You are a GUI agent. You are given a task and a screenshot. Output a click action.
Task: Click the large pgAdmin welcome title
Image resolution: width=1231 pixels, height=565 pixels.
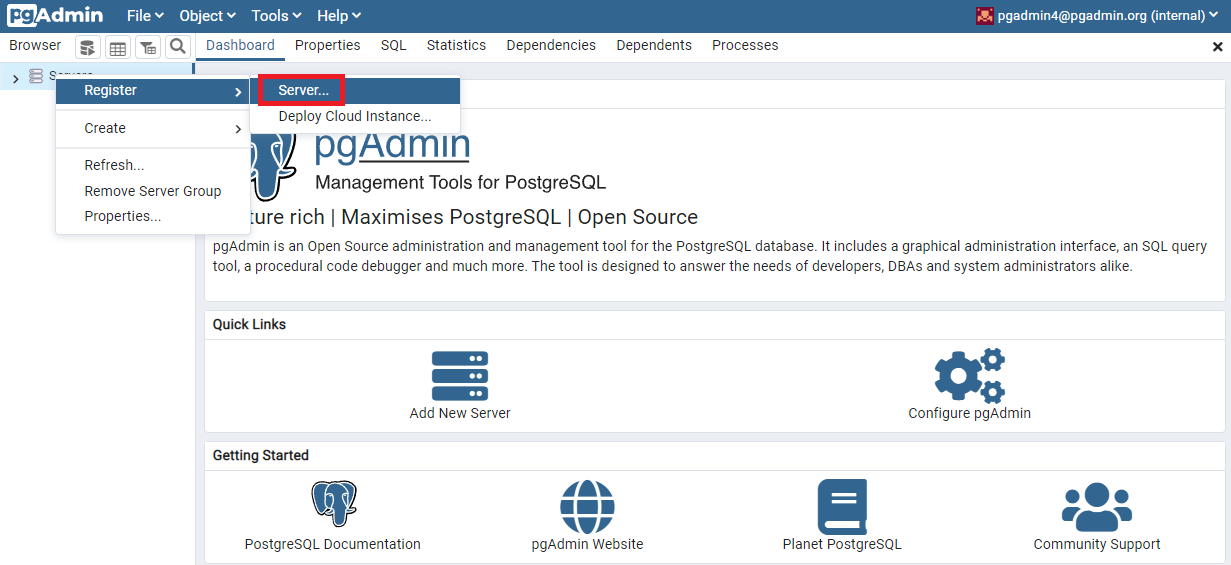pos(392,145)
